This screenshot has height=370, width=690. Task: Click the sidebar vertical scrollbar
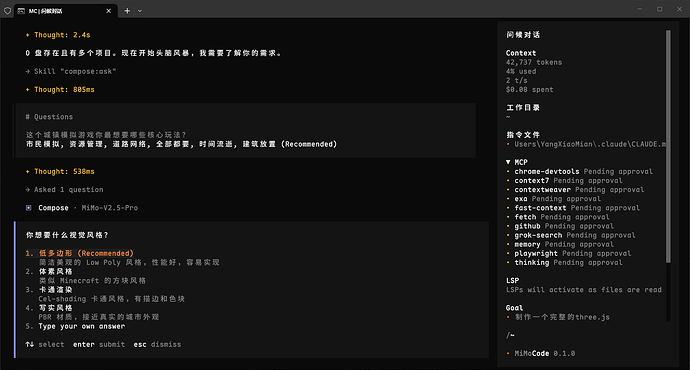pos(668,147)
